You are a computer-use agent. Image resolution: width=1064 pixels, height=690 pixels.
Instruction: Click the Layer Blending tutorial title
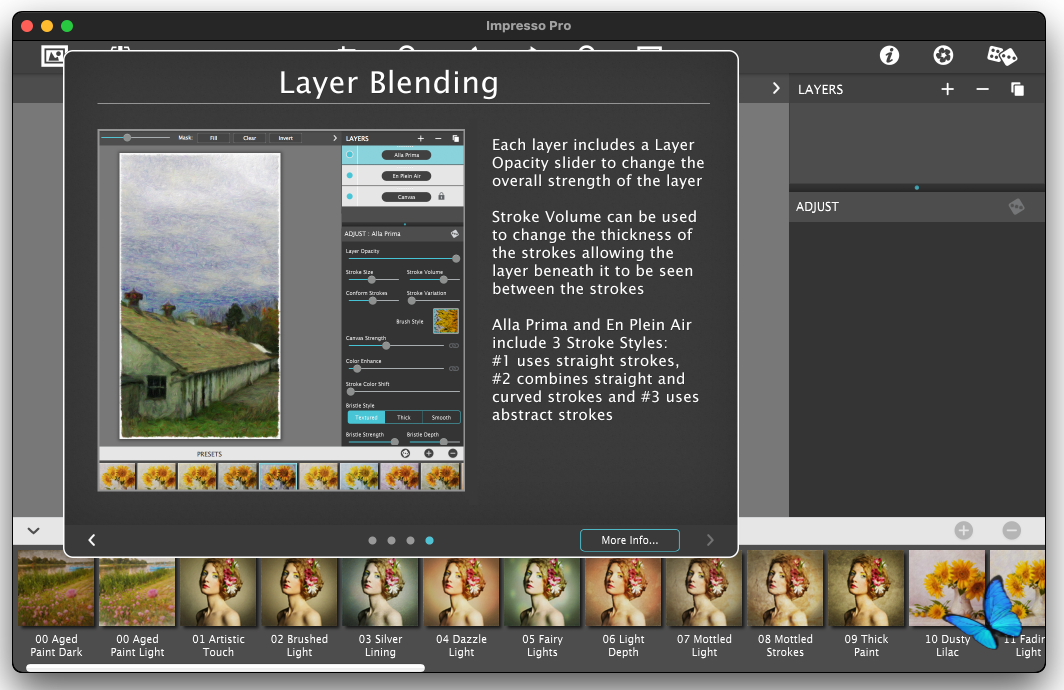(x=389, y=83)
